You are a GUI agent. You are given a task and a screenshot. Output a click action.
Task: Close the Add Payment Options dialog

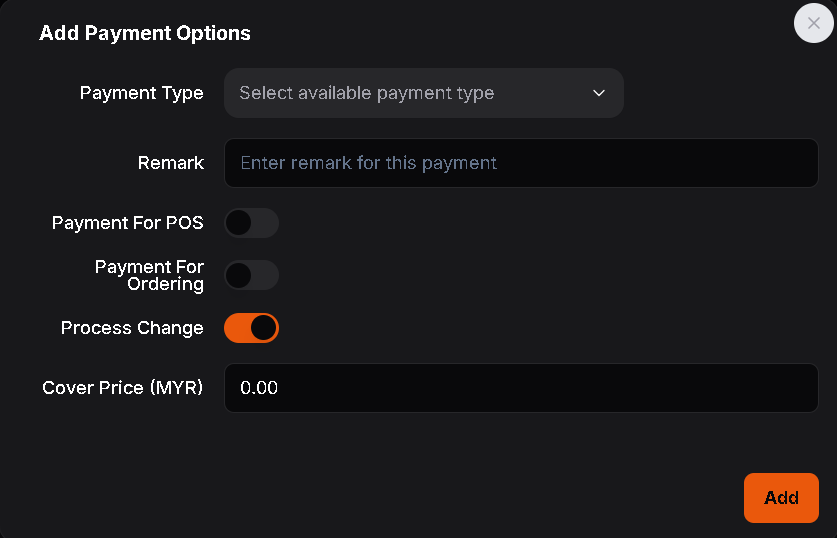coord(813,23)
